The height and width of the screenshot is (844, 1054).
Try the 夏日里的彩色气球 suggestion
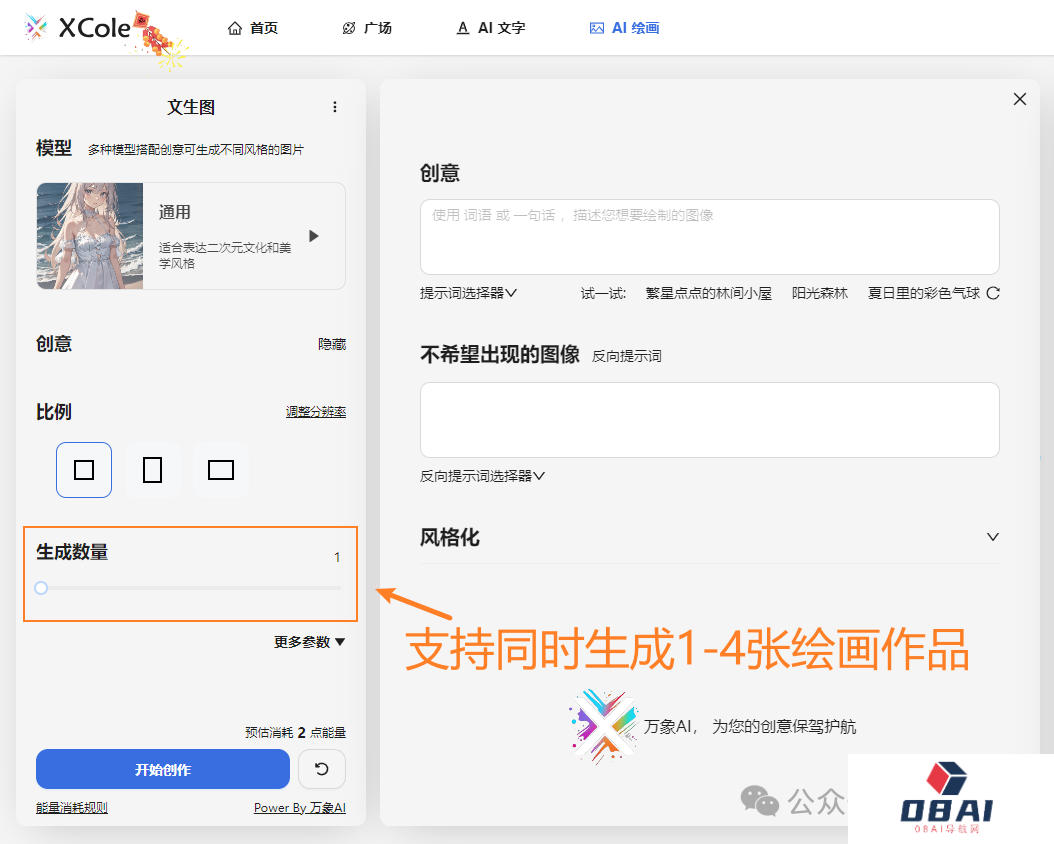924,293
